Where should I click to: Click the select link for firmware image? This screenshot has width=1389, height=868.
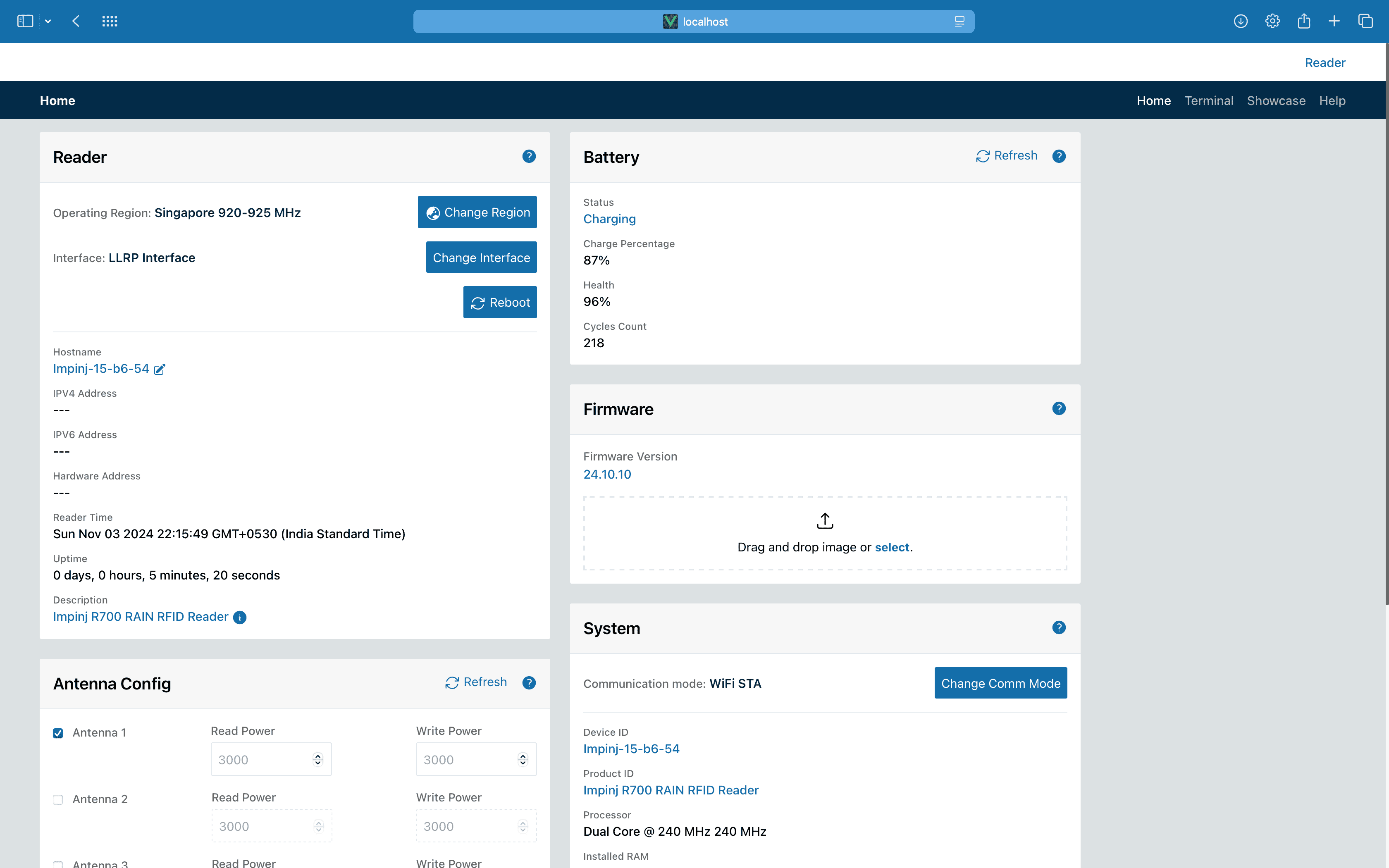click(x=892, y=547)
